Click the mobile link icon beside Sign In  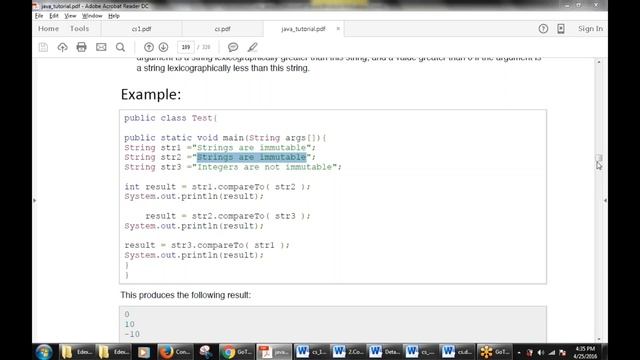(x=561, y=29)
